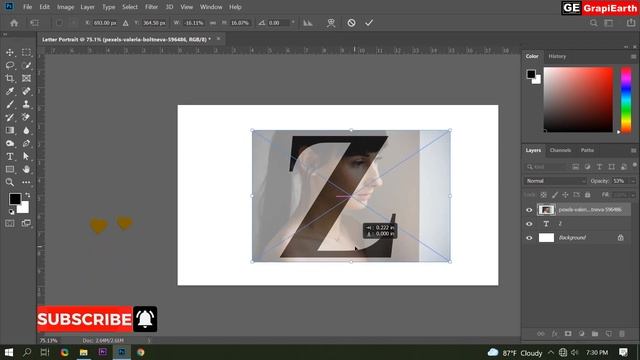Toggle the Lock all padlock icon
Viewport: 640px width, 360px height.
point(587,195)
